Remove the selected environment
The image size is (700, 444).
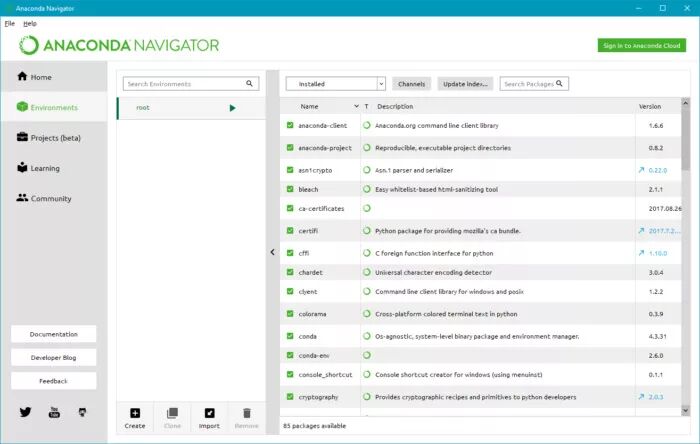click(246, 418)
